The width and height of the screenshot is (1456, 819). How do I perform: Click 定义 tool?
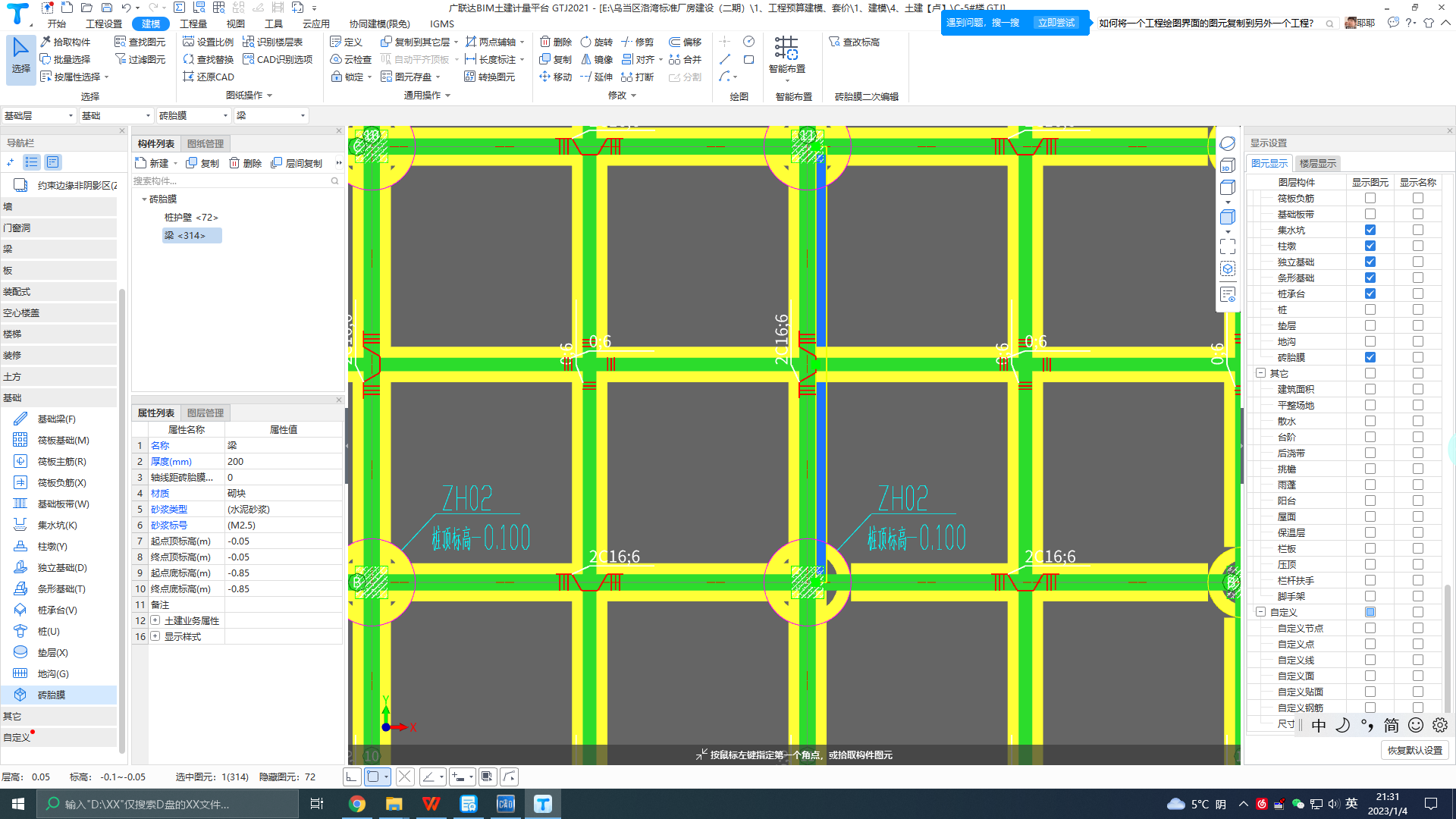(x=346, y=42)
